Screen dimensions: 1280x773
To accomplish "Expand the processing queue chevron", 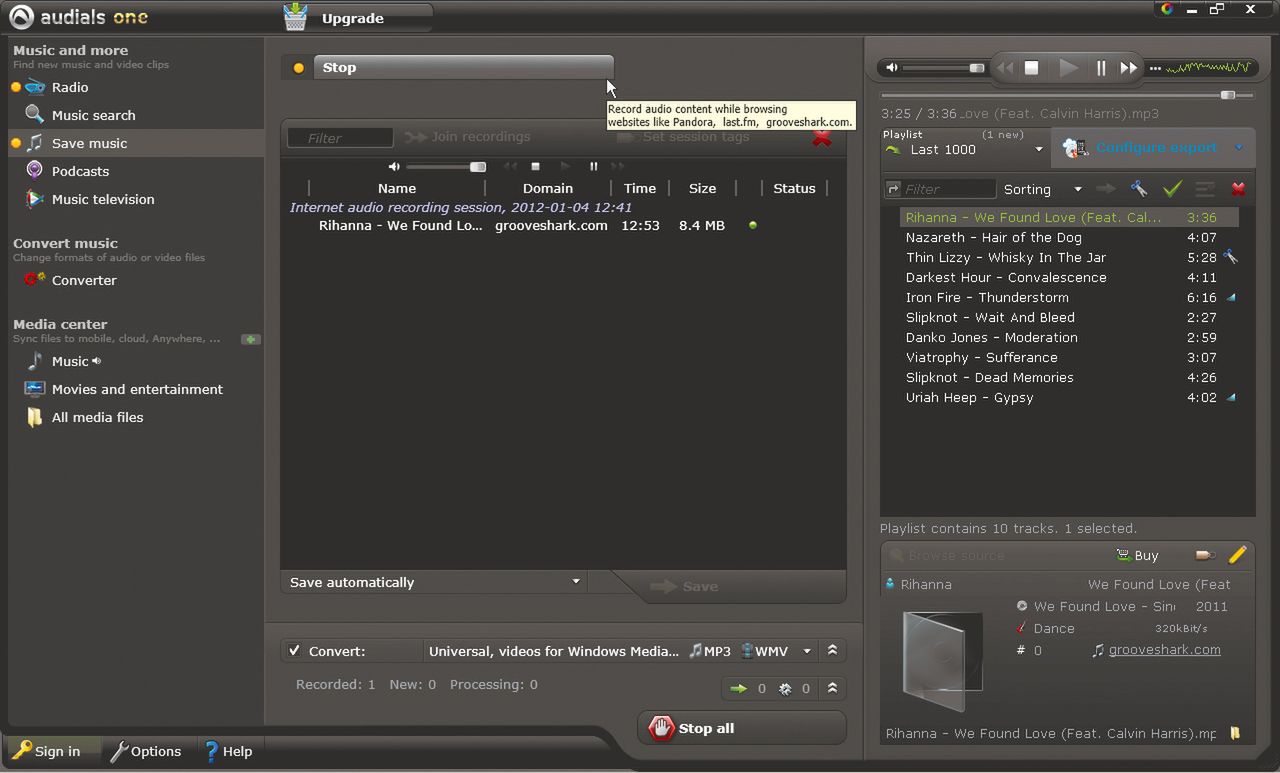I will (832, 688).
